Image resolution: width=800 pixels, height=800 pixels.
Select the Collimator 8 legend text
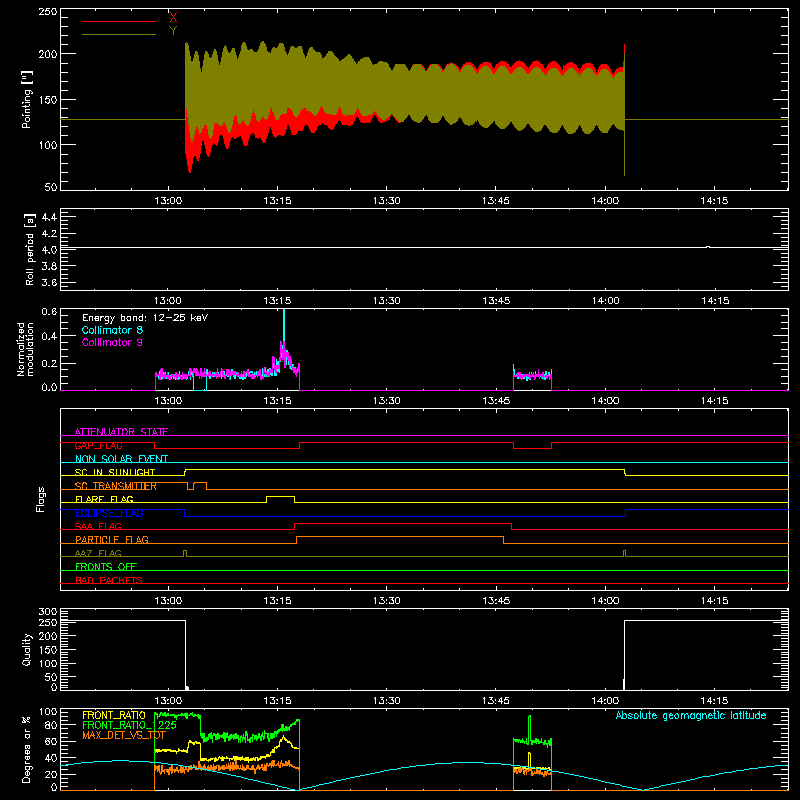click(x=112, y=330)
